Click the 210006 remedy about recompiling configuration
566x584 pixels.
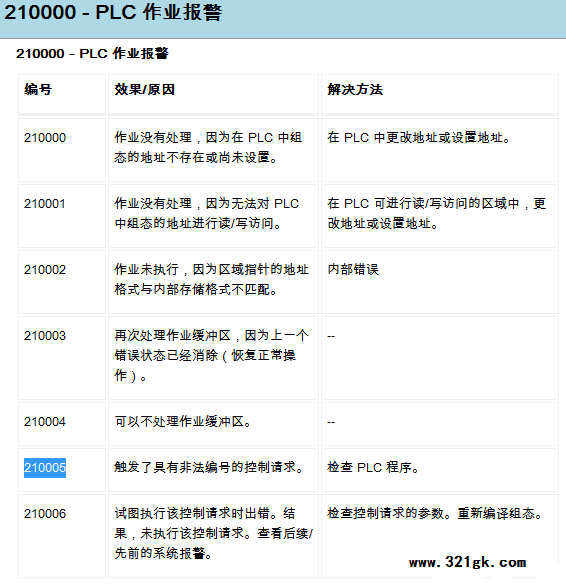pos(435,514)
